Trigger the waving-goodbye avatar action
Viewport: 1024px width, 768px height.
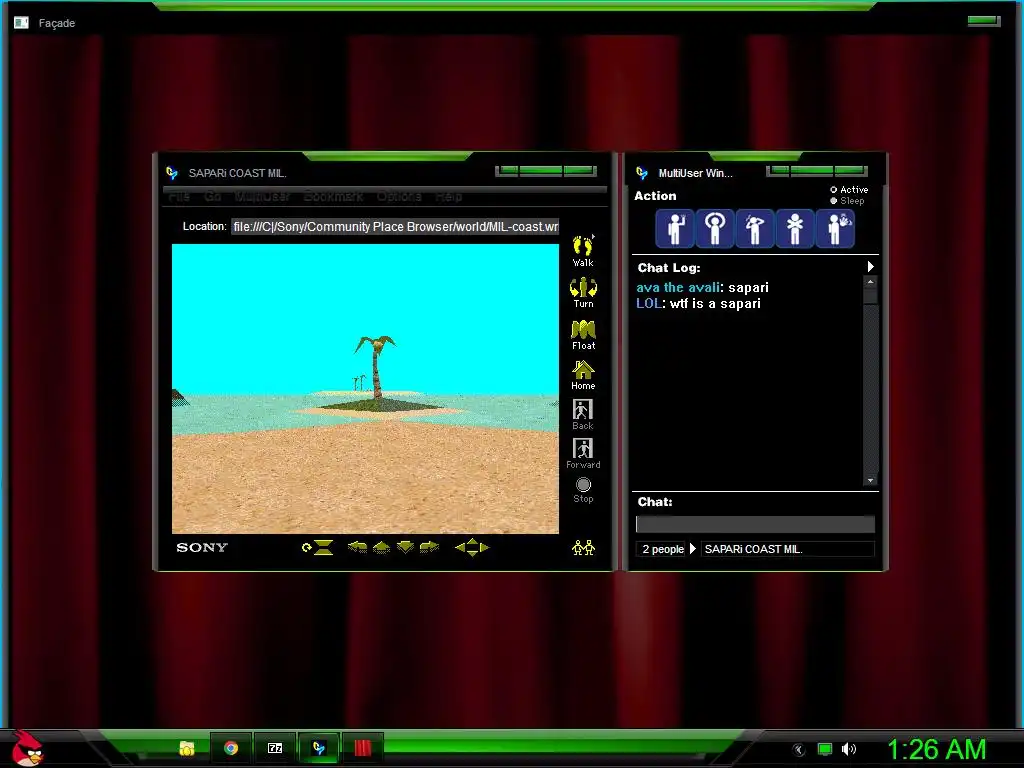pyautogui.click(x=835, y=229)
